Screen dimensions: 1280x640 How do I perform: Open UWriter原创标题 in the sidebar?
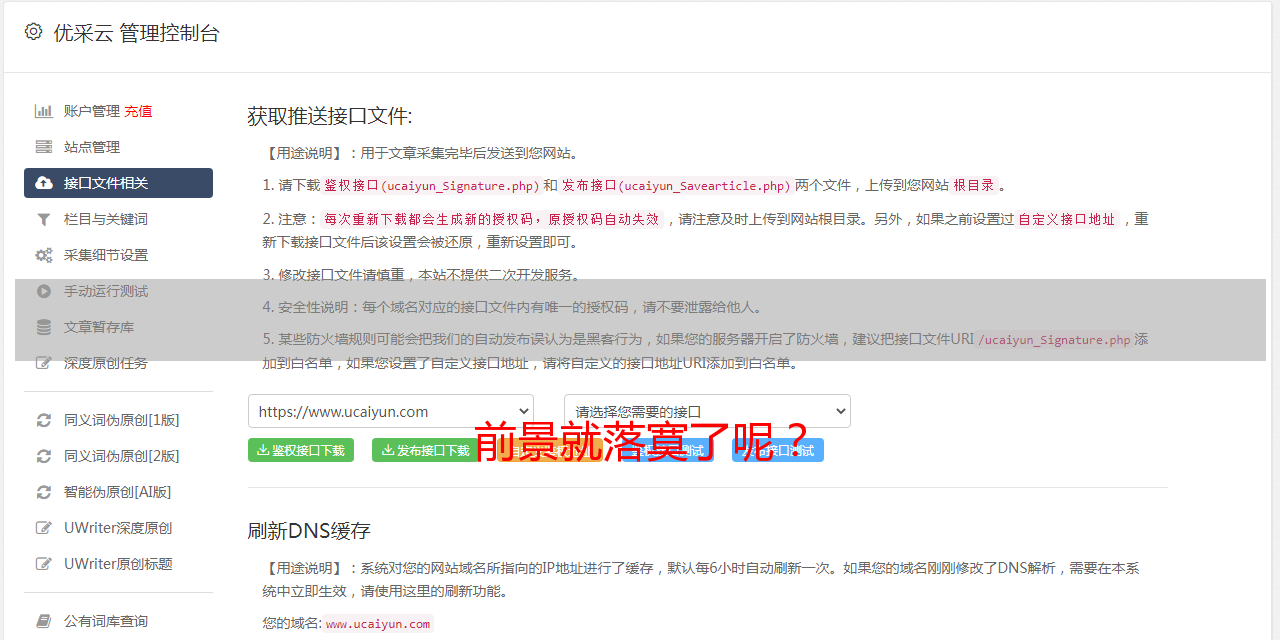118,564
